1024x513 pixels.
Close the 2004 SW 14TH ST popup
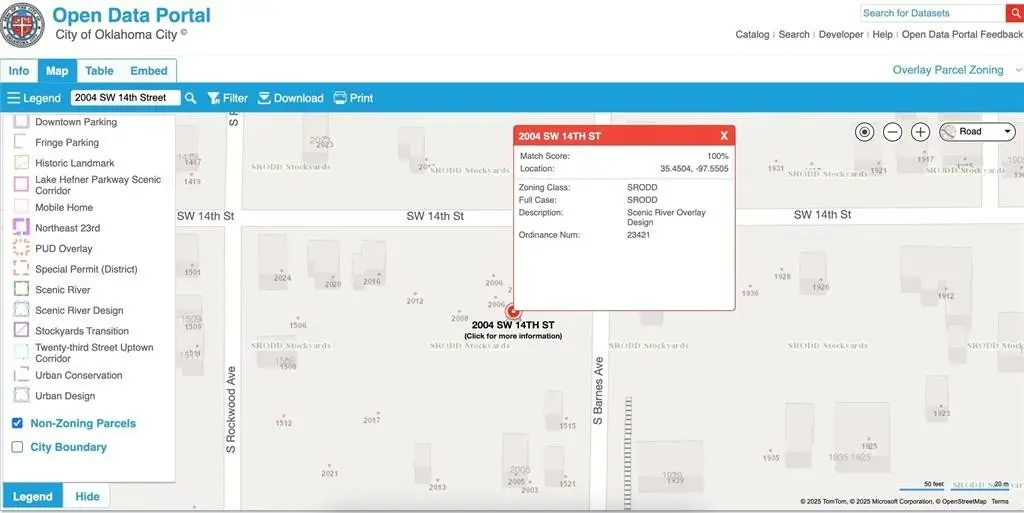tap(724, 136)
